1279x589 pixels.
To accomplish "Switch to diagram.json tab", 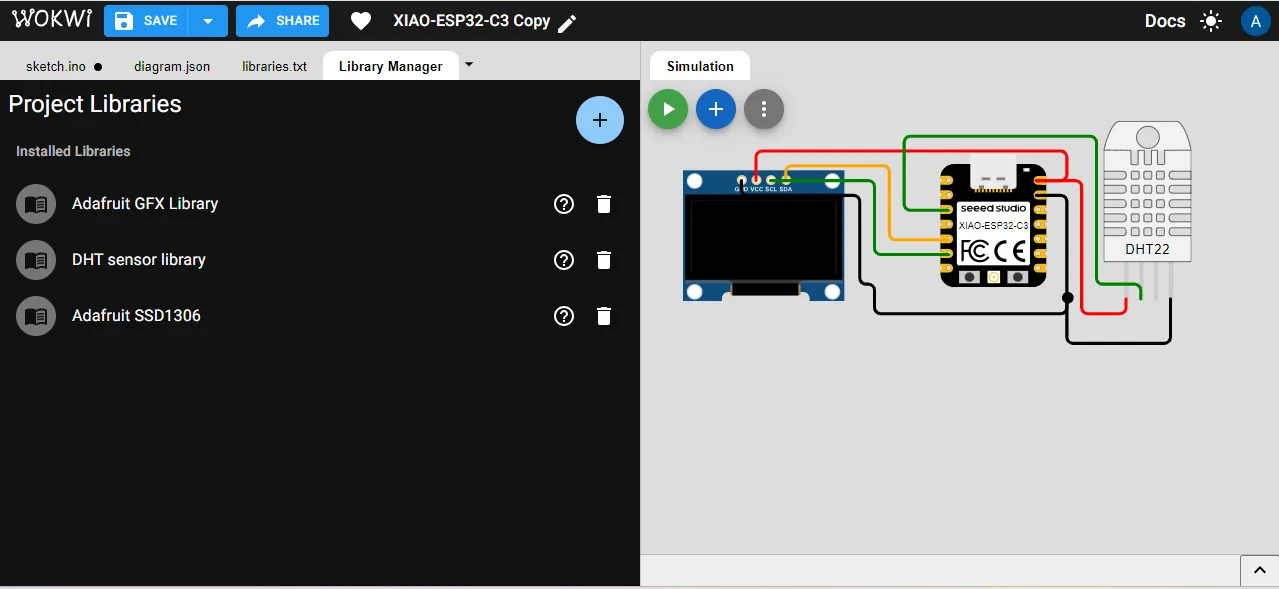I will (172, 66).
